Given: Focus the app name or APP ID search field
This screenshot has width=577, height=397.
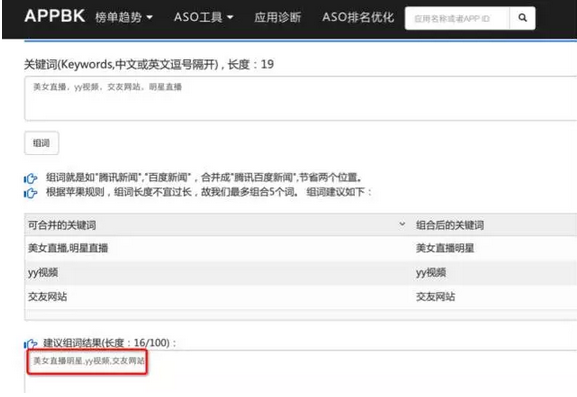Looking at the screenshot, I should click(457, 18).
